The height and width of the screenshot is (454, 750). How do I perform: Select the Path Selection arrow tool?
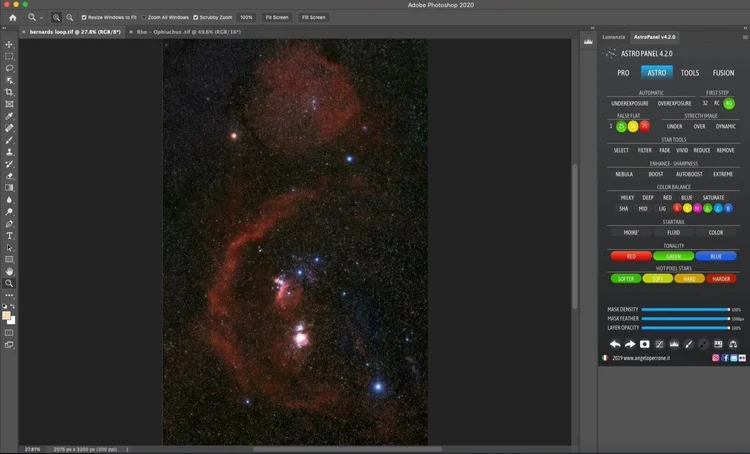coord(9,248)
